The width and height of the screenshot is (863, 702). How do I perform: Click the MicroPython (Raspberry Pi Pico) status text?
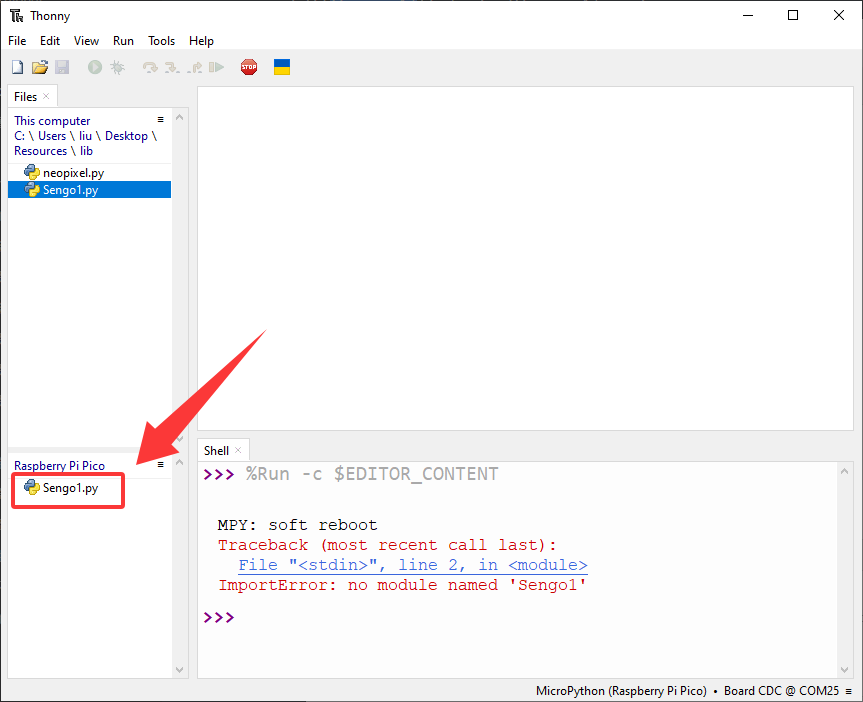point(621,691)
